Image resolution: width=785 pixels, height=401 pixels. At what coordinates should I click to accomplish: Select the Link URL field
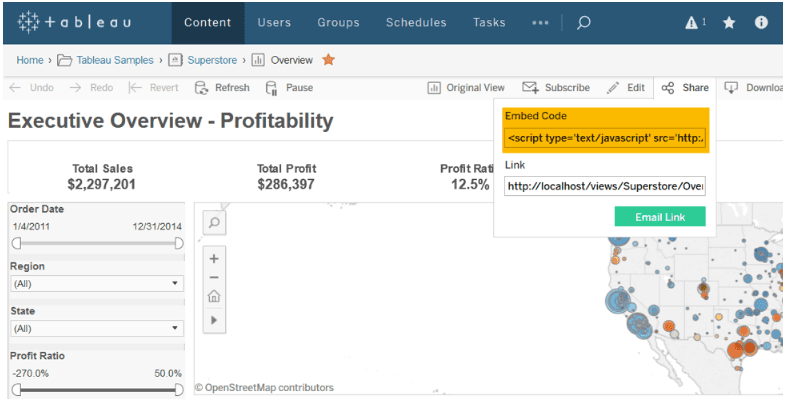tap(605, 186)
